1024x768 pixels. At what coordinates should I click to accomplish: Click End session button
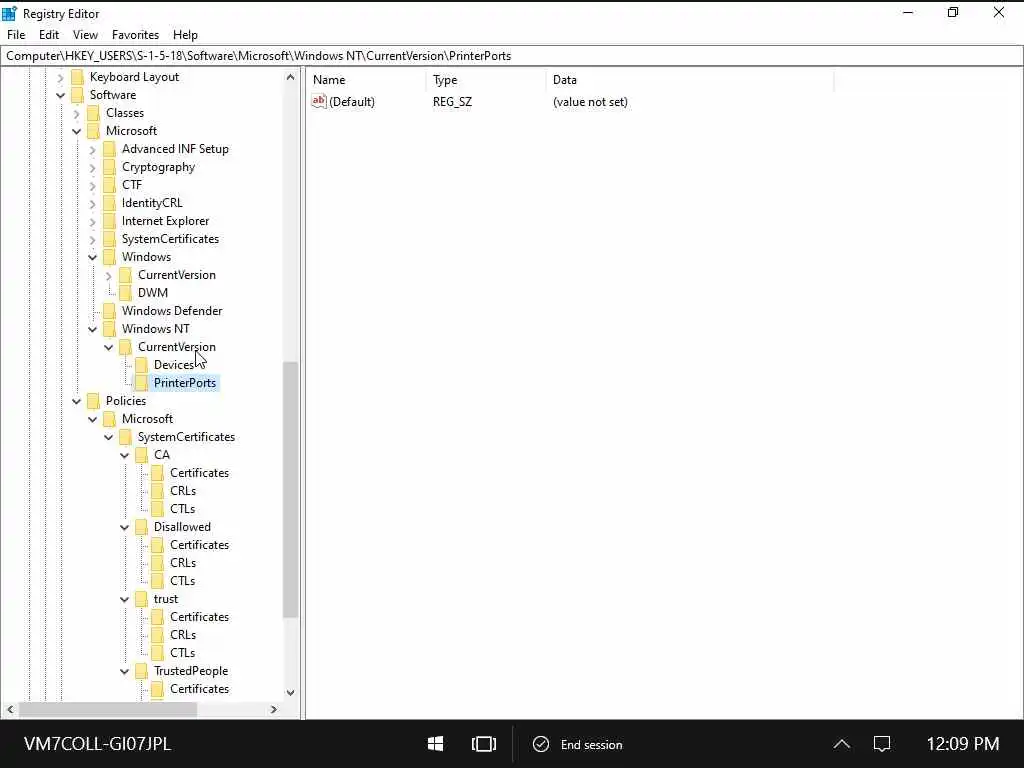coord(578,744)
